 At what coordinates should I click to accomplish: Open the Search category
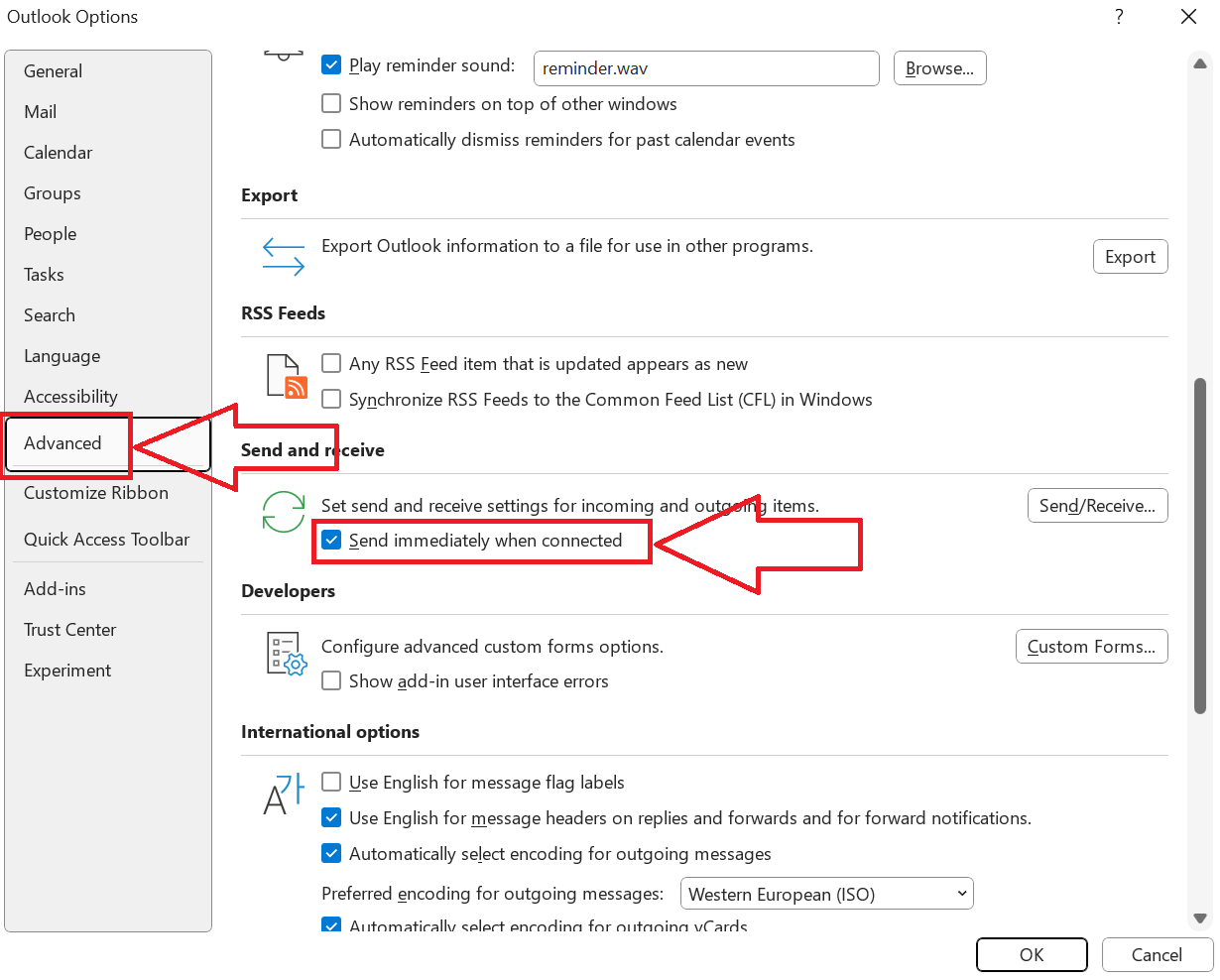coord(108,315)
